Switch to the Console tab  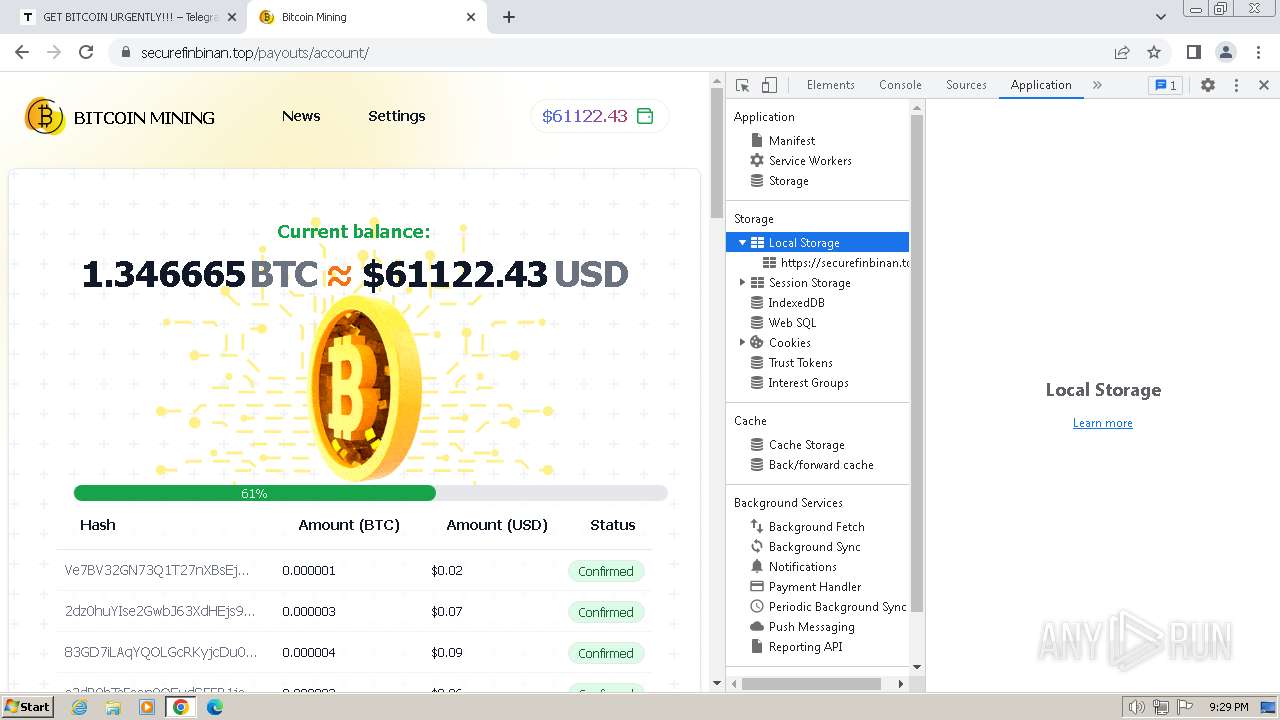pyautogui.click(x=900, y=85)
